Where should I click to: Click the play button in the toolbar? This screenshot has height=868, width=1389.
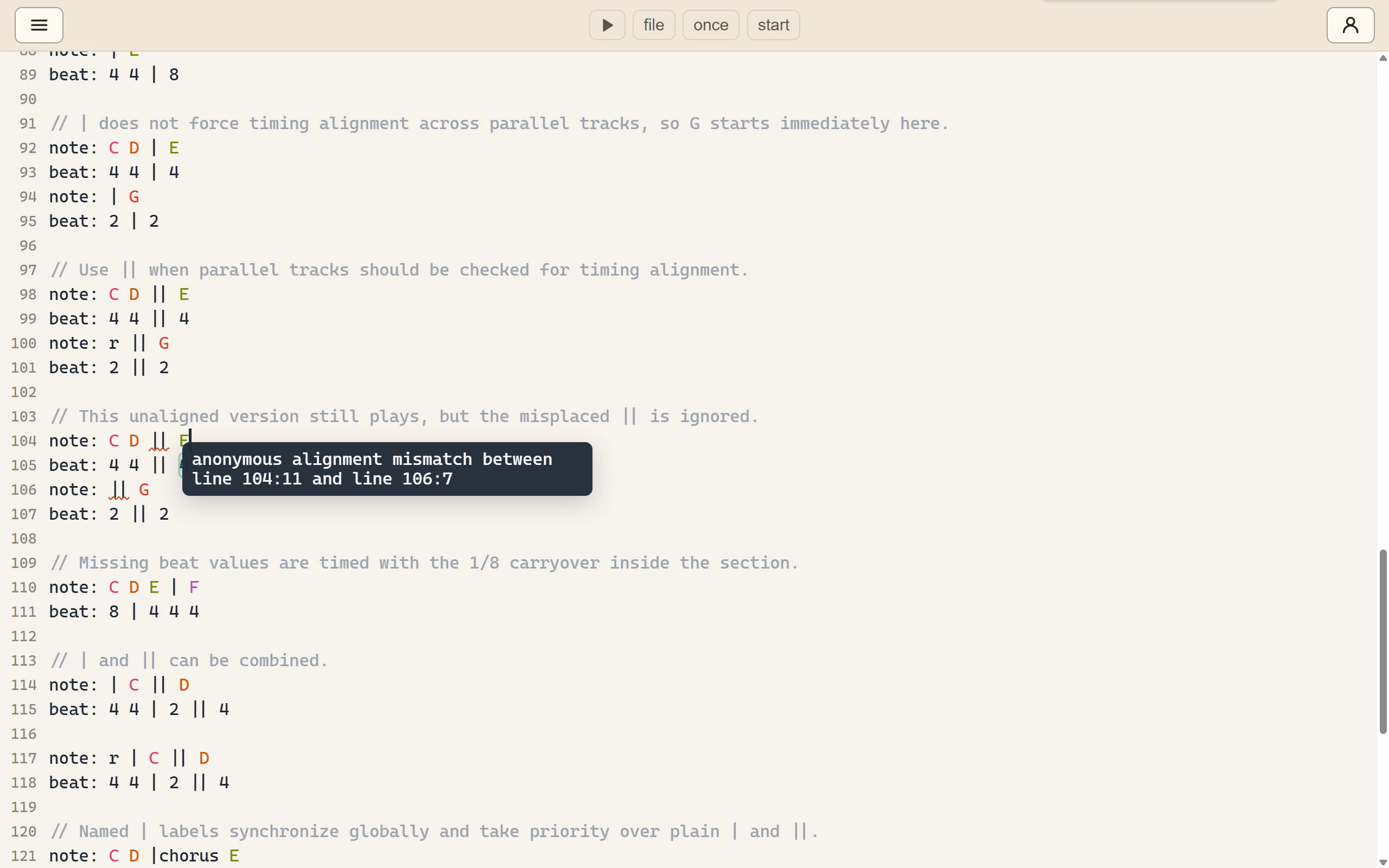(x=607, y=25)
